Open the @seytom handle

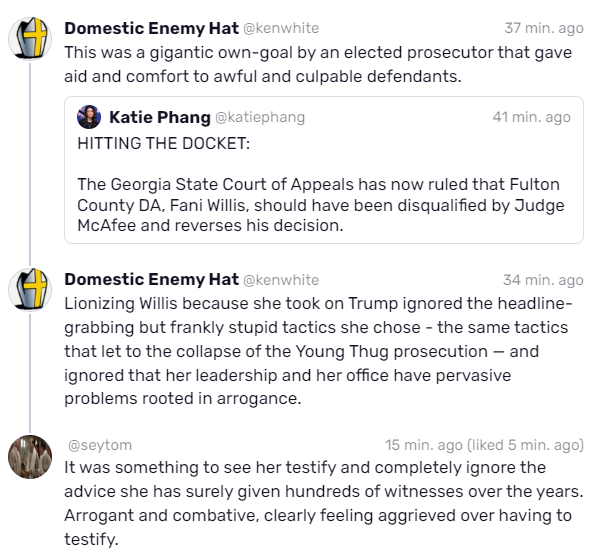coord(100,445)
